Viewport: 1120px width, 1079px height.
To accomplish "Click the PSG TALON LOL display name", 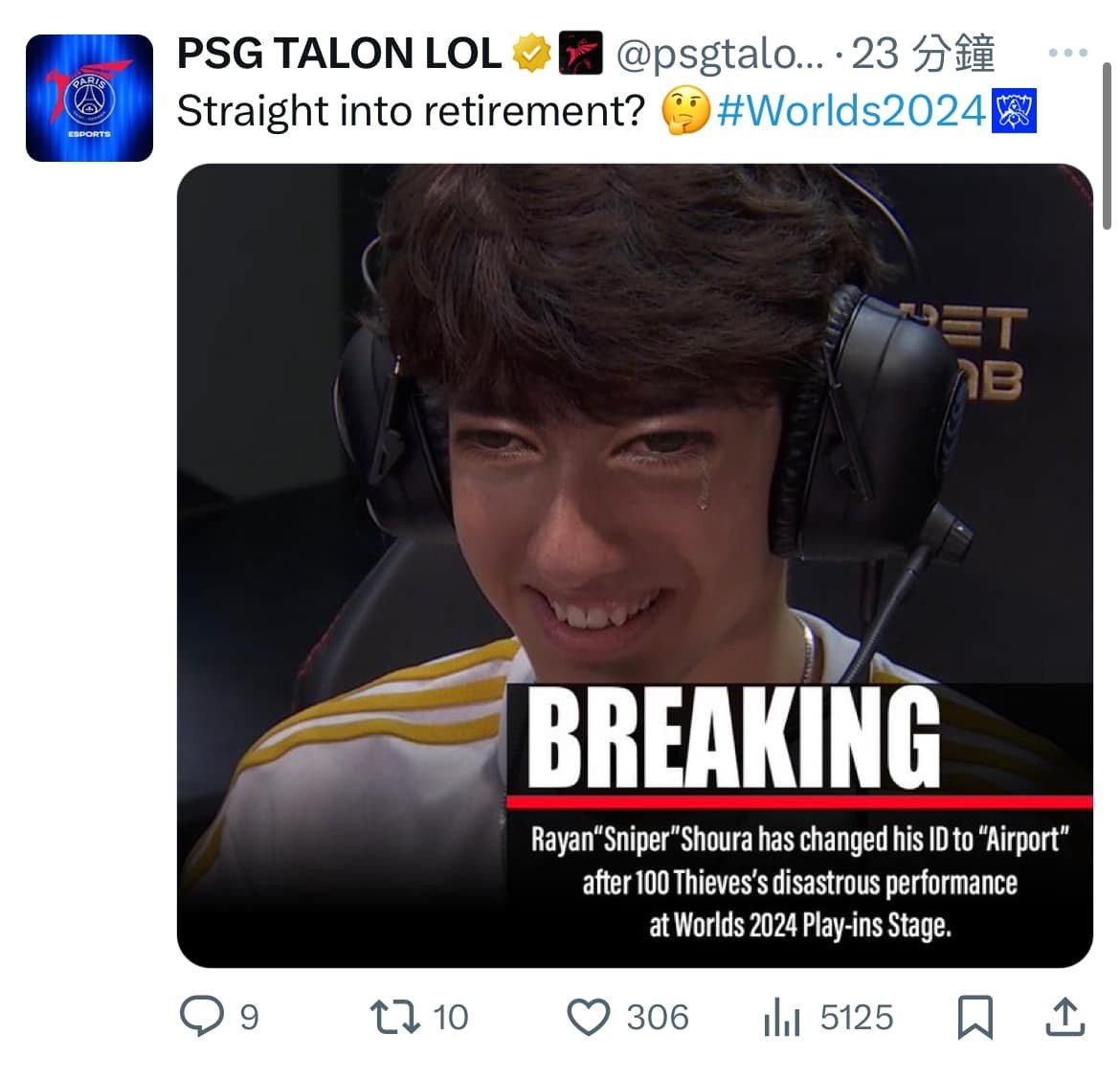I will tap(339, 54).
